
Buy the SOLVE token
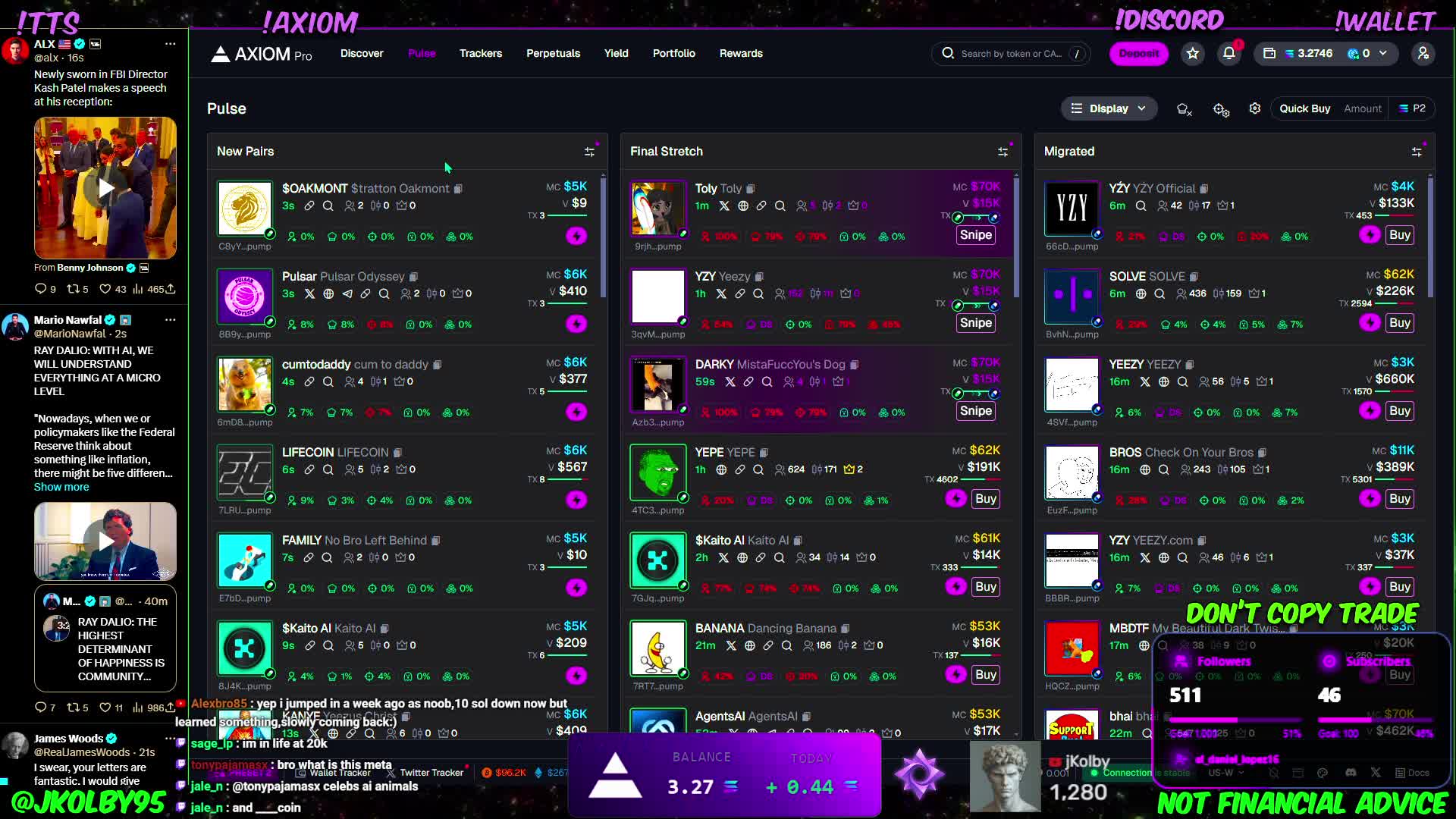[1400, 323]
